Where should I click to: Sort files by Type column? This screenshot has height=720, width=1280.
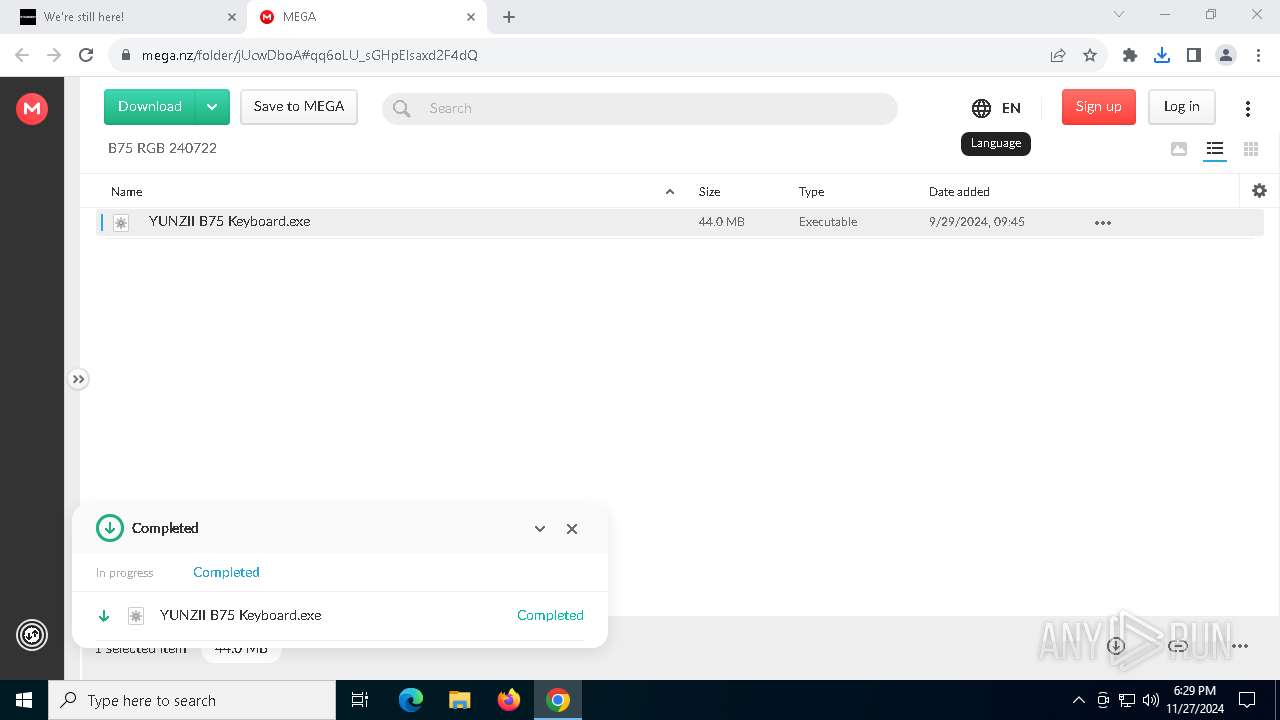click(x=812, y=192)
